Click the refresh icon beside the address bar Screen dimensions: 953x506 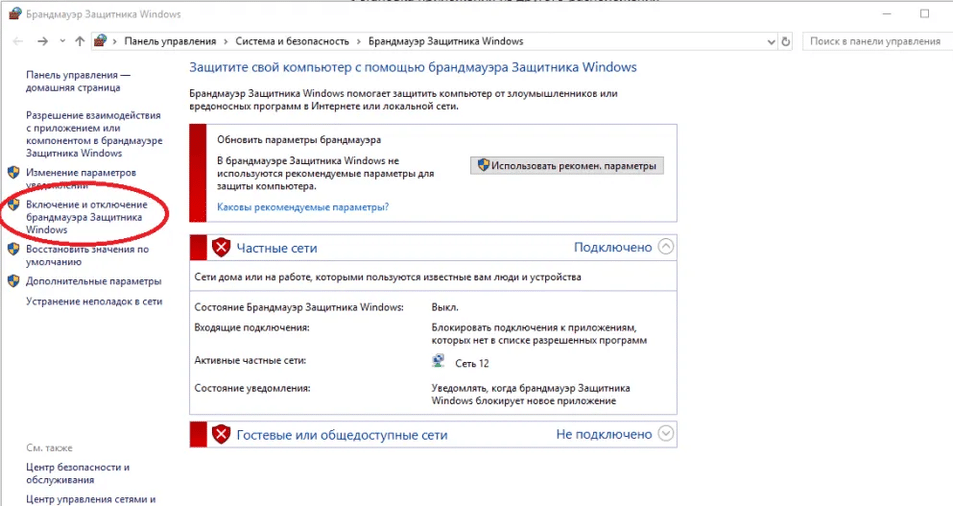pyautogui.click(x=786, y=41)
